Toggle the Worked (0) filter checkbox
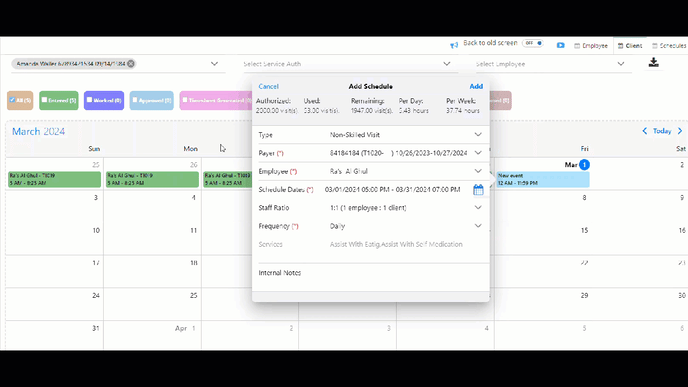 click(89, 100)
